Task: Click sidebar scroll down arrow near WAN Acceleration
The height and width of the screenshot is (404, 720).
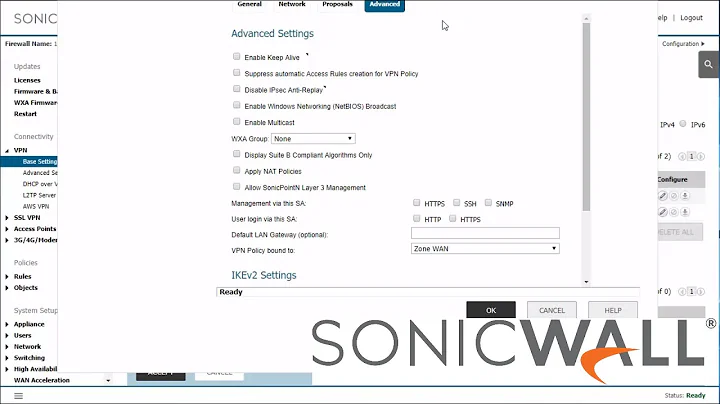Action: click(108, 381)
